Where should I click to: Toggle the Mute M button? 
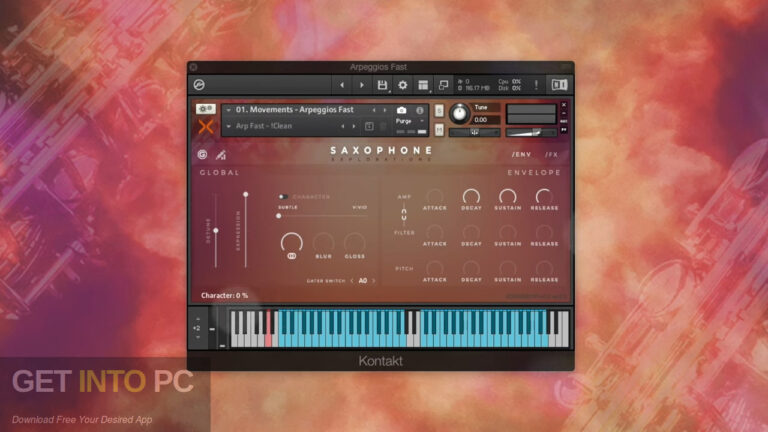coord(439,129)
